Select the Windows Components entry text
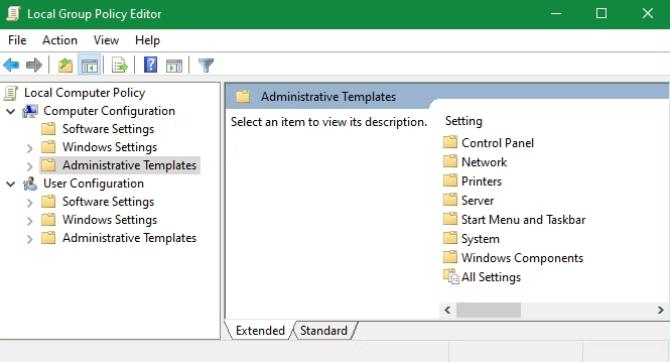This screenshot has height=362, width=670. click(522, 258)
